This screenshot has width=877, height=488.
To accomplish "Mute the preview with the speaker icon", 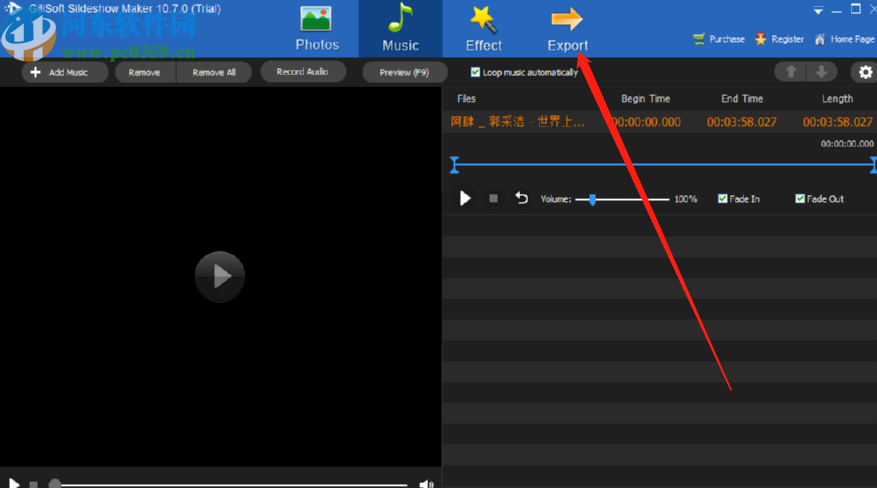I will [426, 484].
